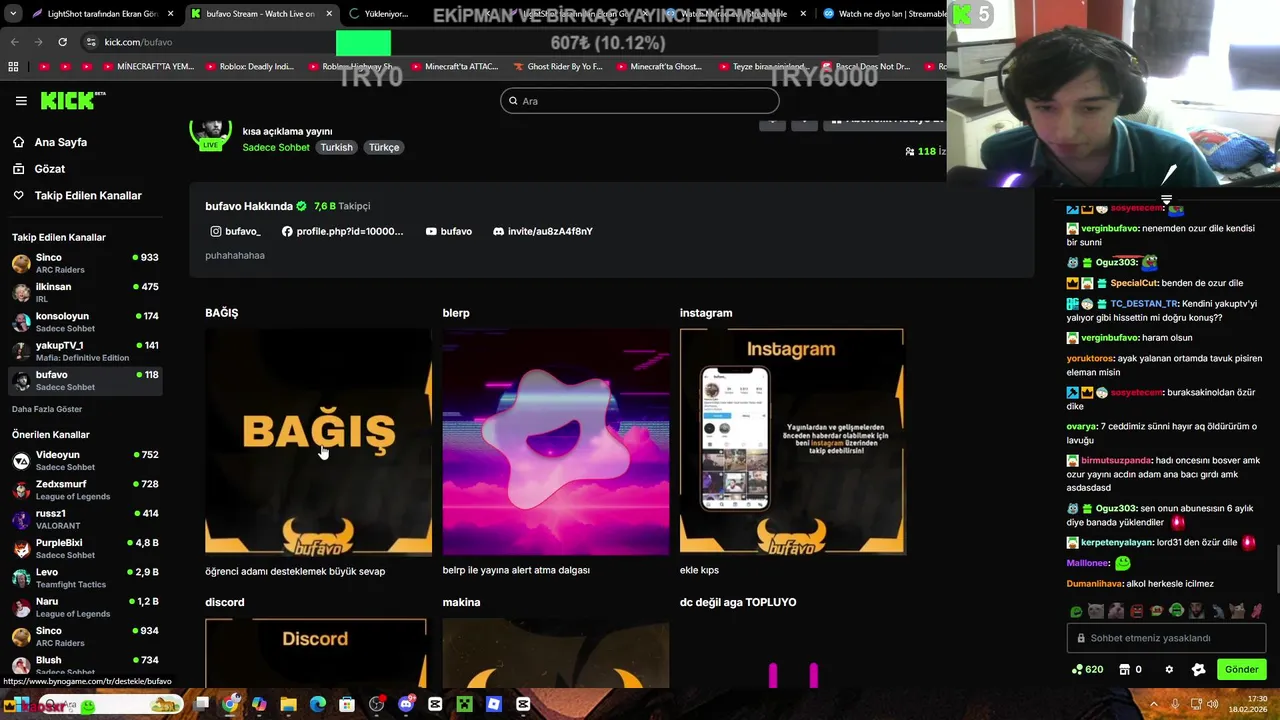
Task: Click the angry red face emote
Action: pyautogui.click(x=1136, y=611)
